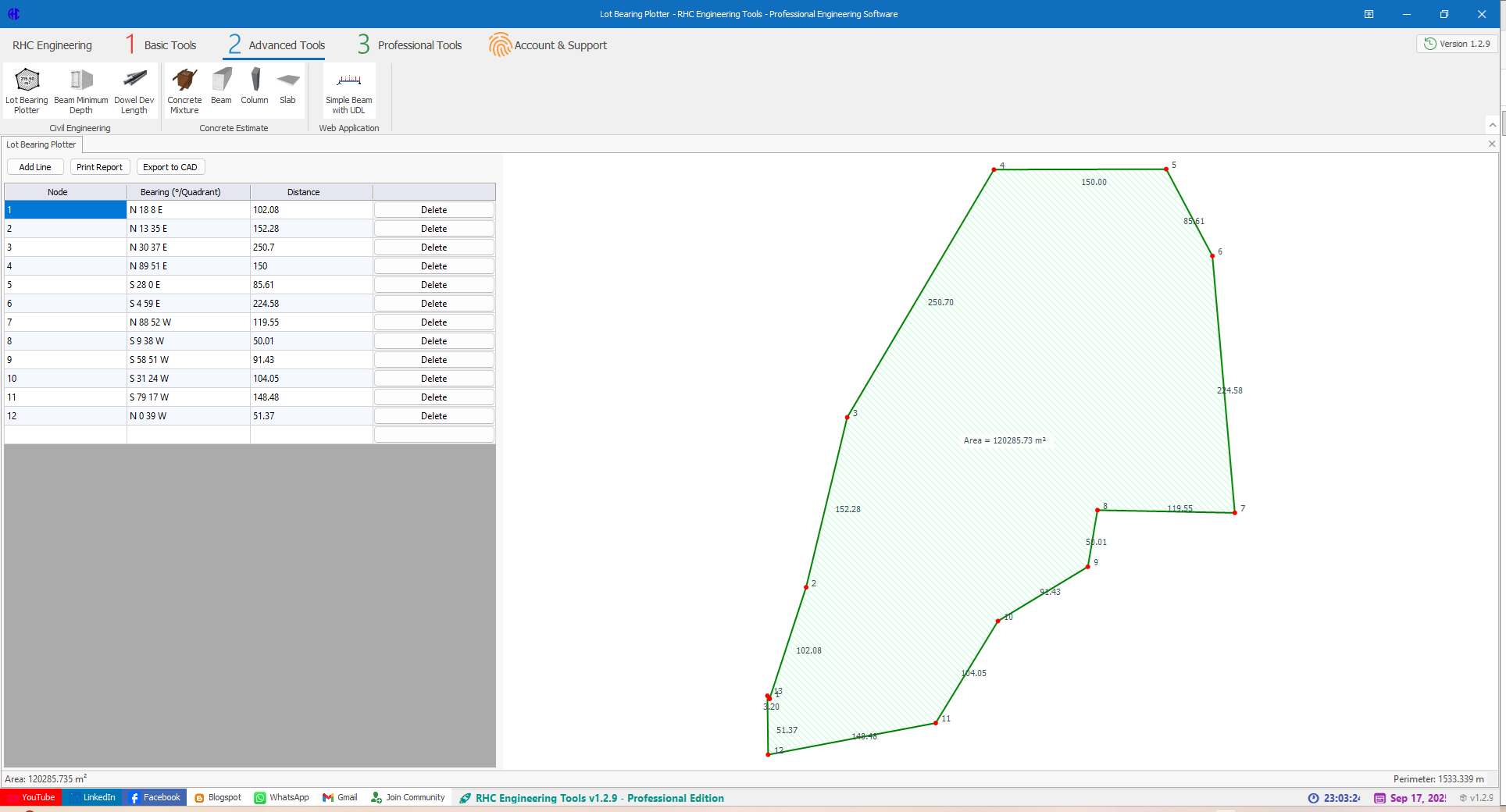Select the distance cell showing 250.7

[311, 248]
